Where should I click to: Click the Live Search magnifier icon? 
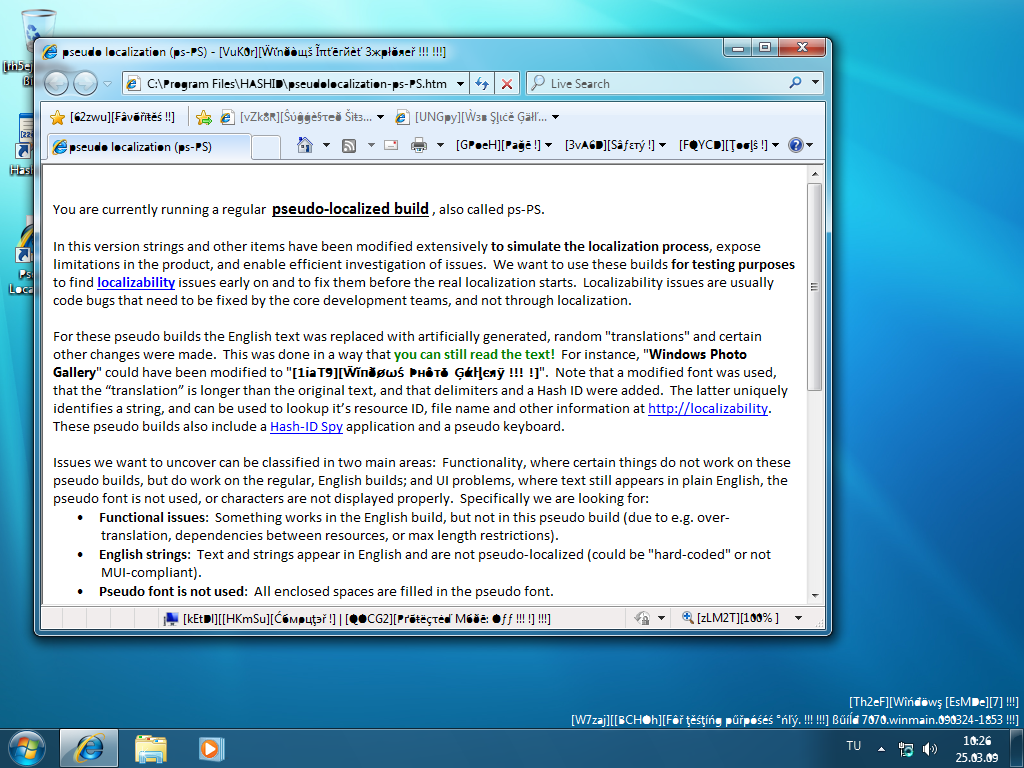tap(796, 84)
